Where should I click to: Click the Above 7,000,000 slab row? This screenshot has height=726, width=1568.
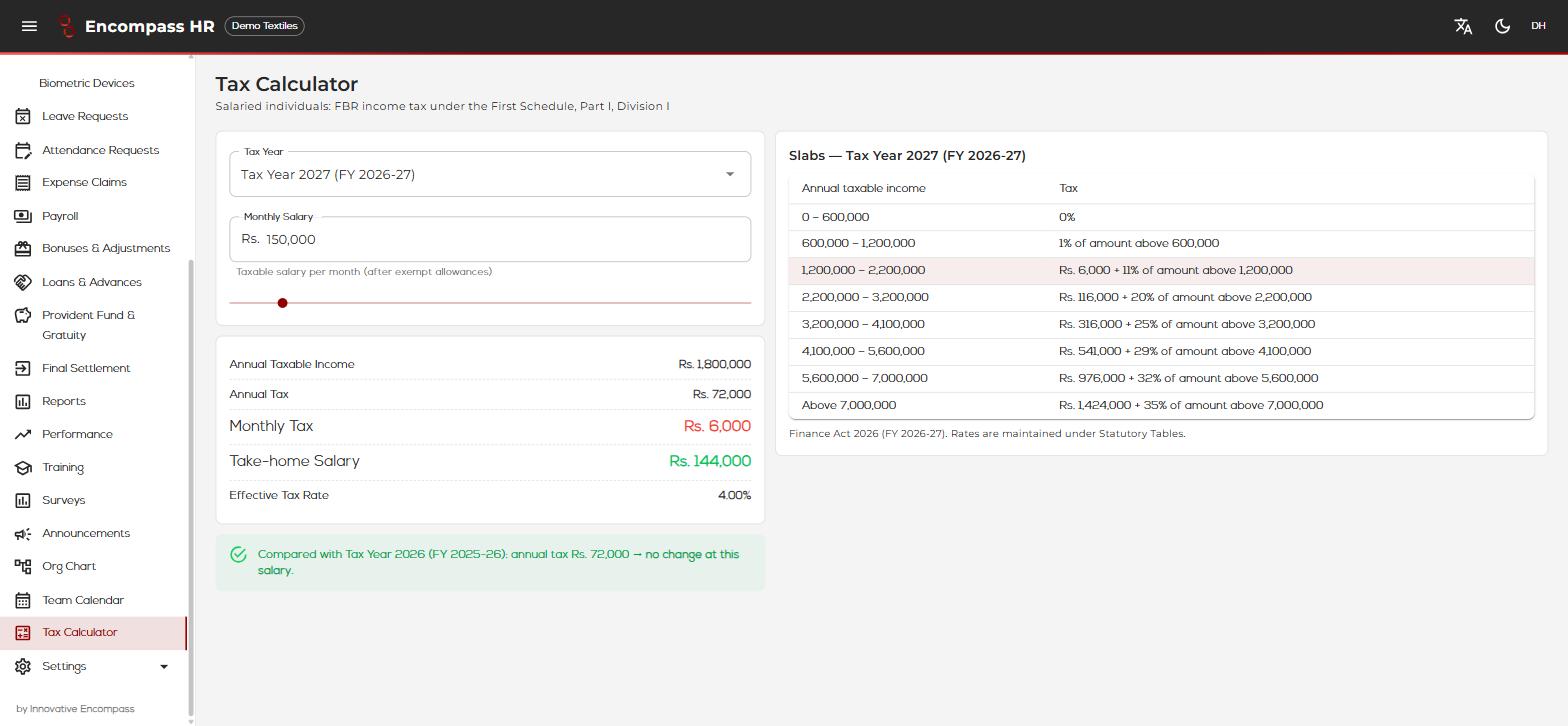click(x=1161, y=406)
